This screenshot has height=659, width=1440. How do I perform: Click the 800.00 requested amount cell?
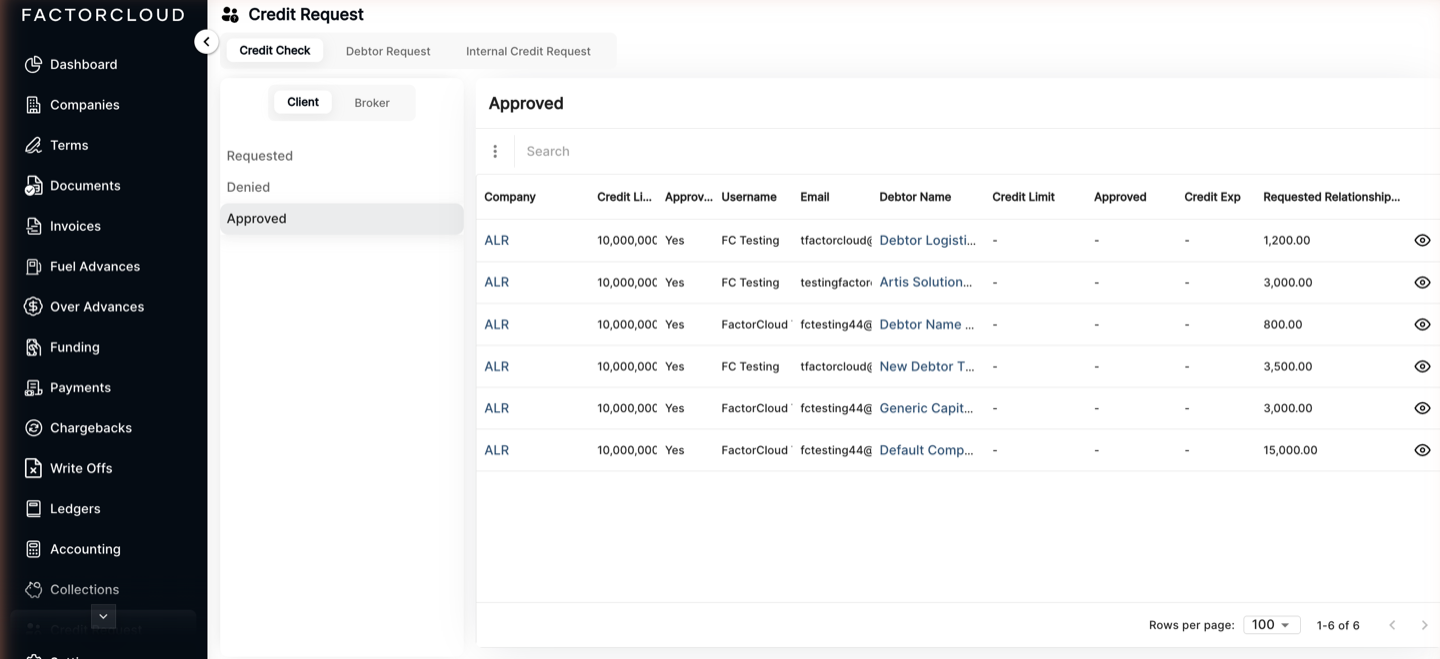pos(1283,325)
